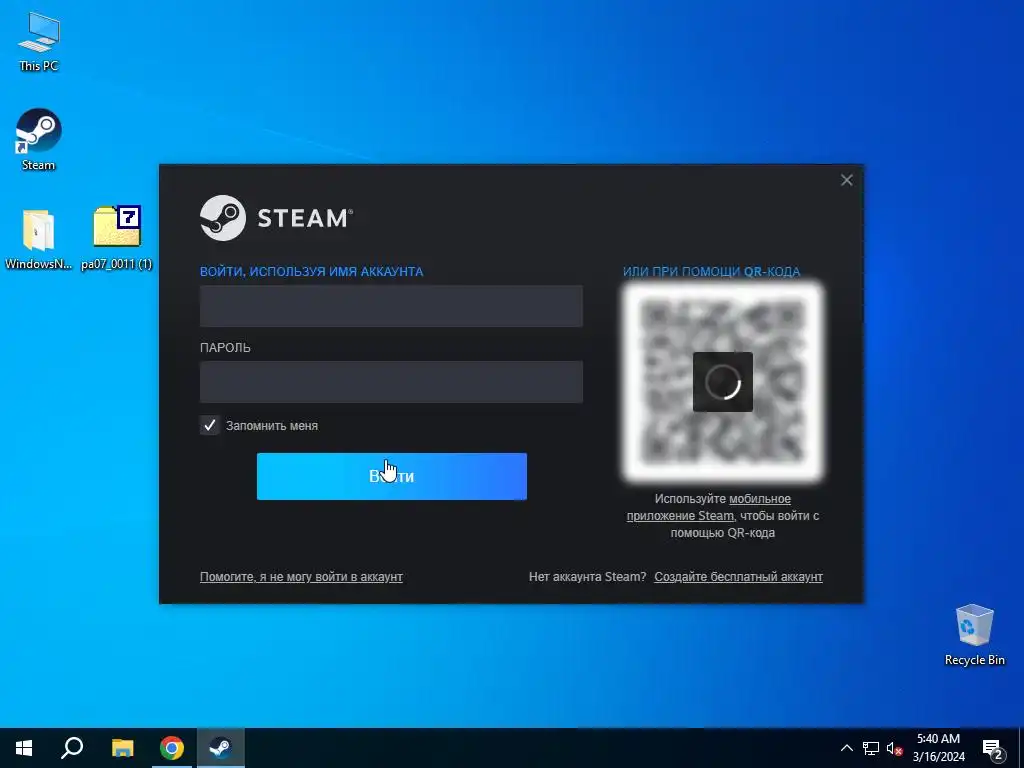Select the WindowsN... folder on desktop
Screen dimensions: 1024x768
[39, 239]
